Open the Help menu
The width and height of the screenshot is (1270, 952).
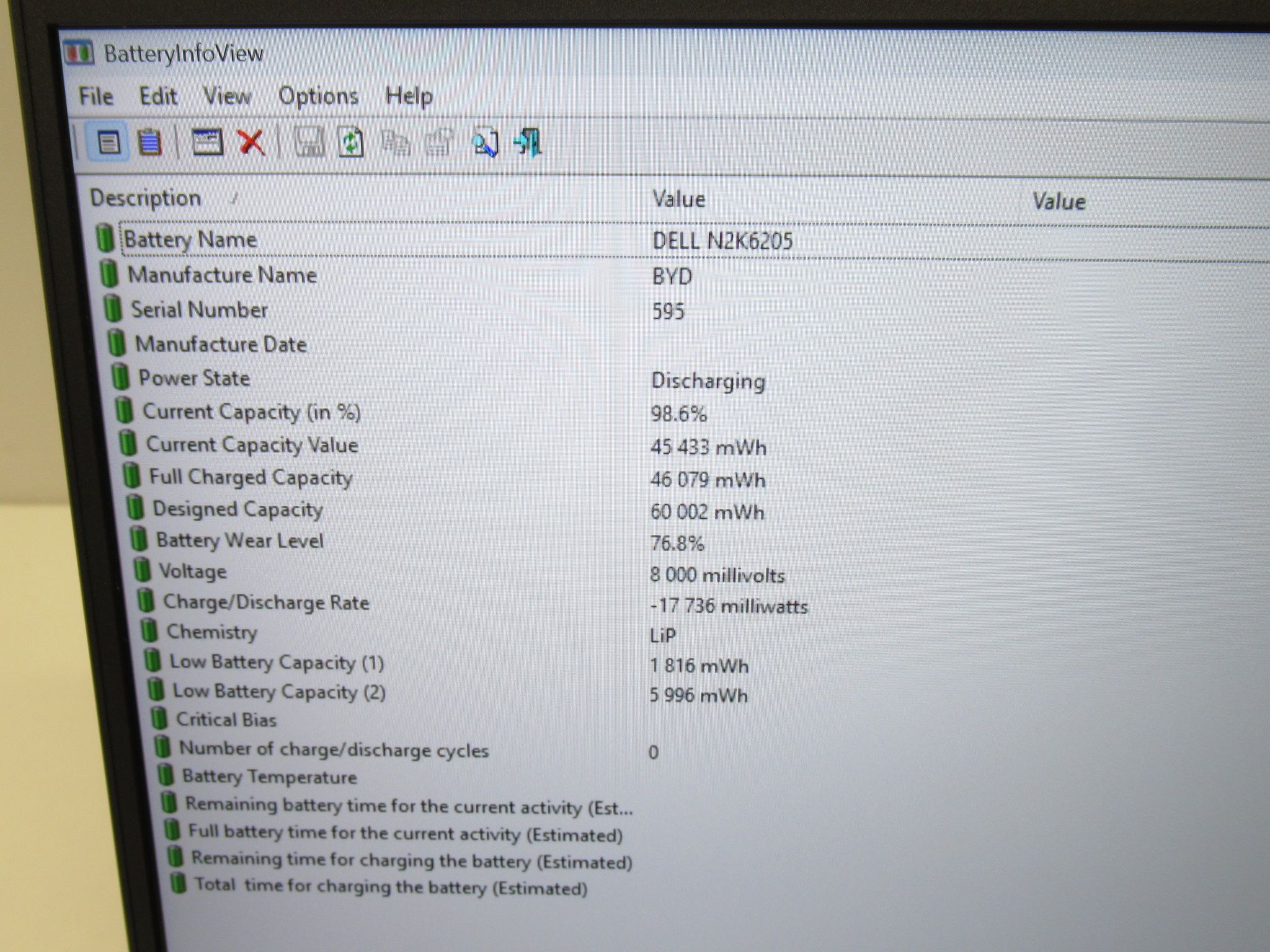409,96
